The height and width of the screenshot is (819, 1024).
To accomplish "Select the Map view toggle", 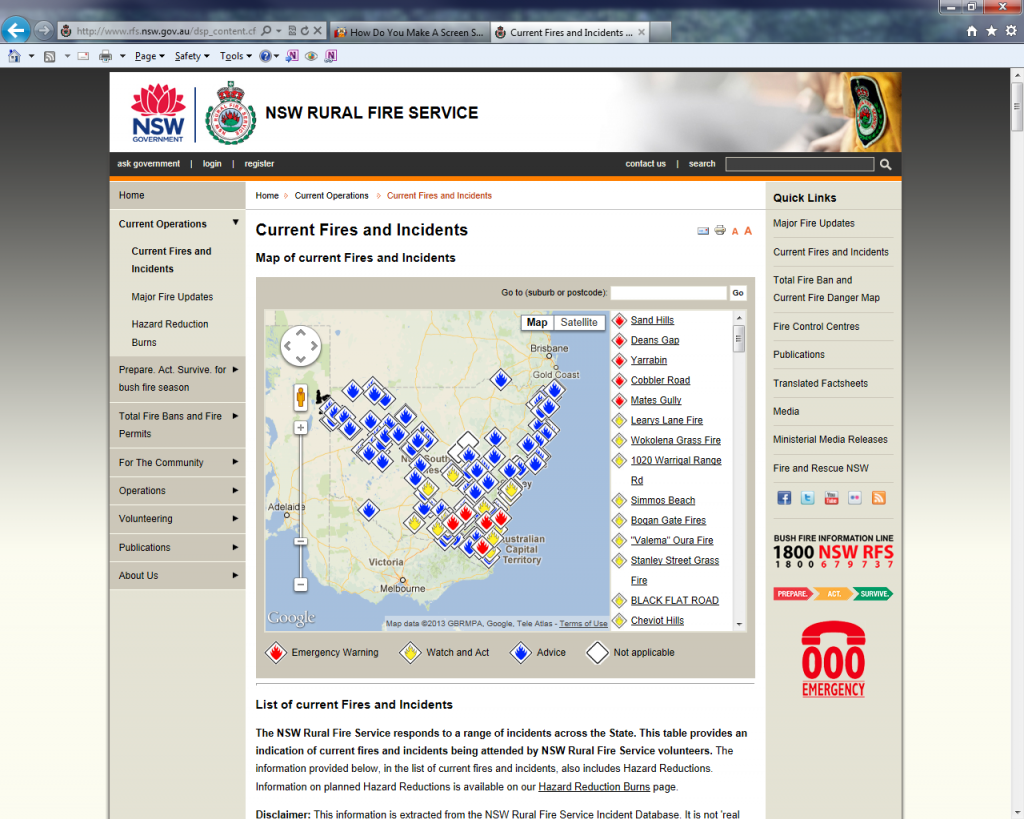I will pyautogui.click(x=537, y=322).
